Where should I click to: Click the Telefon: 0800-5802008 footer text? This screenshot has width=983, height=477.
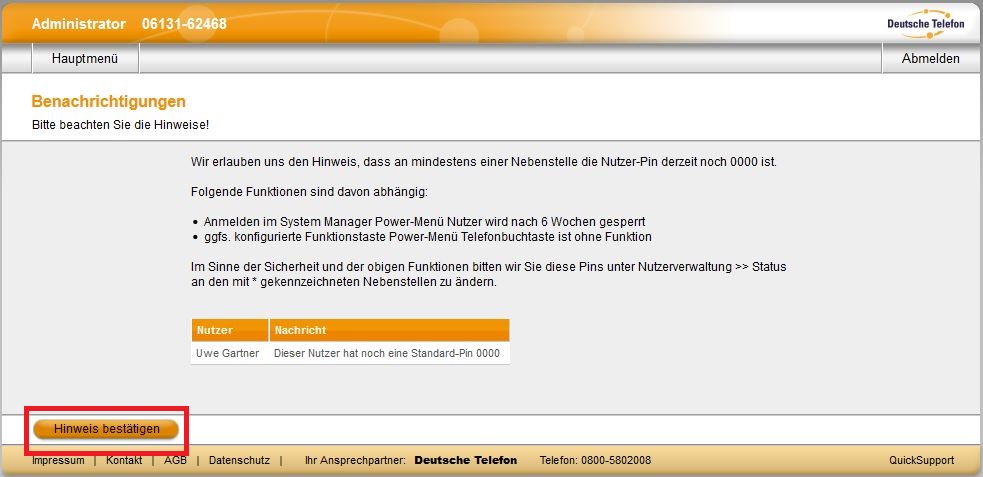tap(596, 461)
